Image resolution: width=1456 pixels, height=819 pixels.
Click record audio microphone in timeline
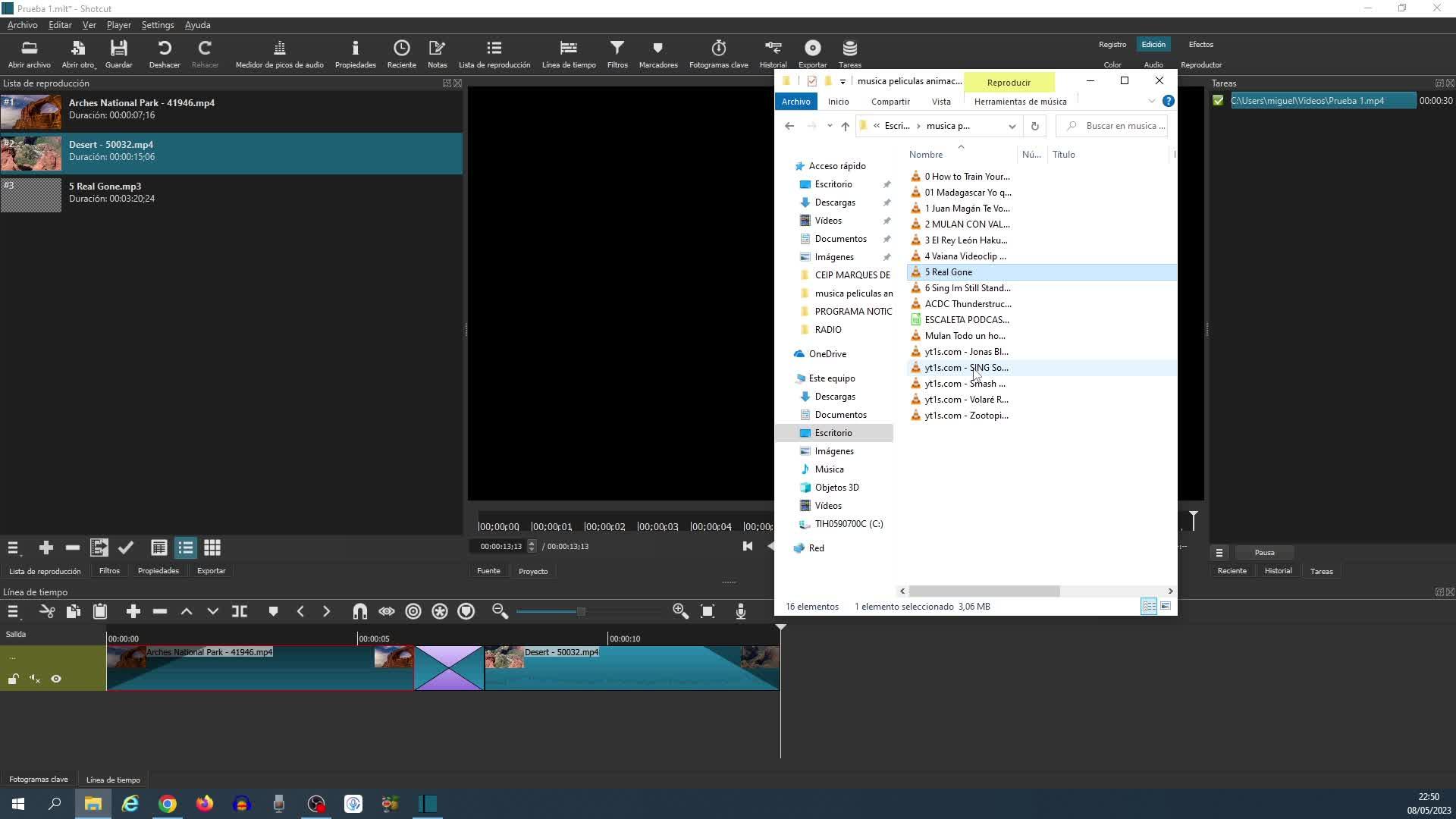[x=741, y=612]
